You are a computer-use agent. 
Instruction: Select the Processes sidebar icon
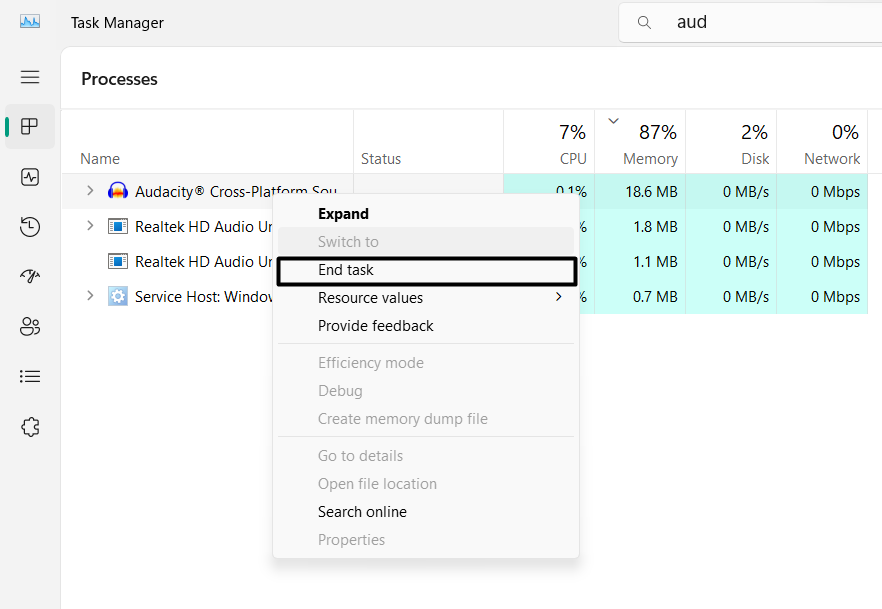30,127
